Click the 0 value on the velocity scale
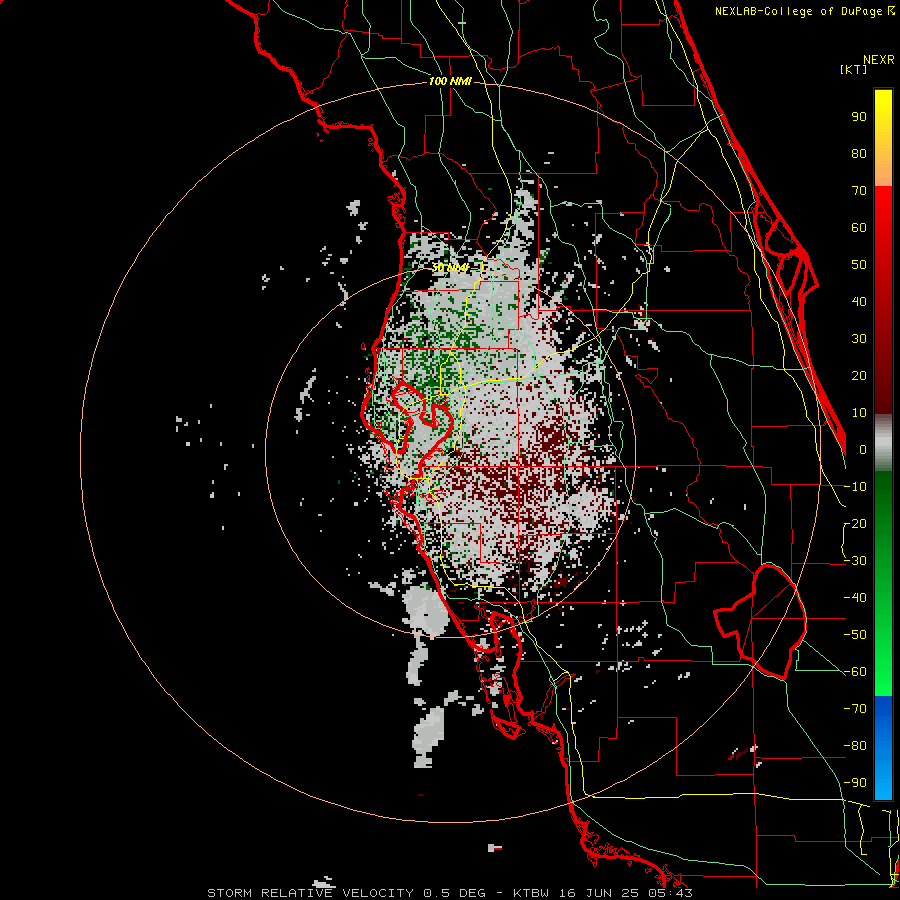Viewport: 900px width, 900px height. point(863,449)
